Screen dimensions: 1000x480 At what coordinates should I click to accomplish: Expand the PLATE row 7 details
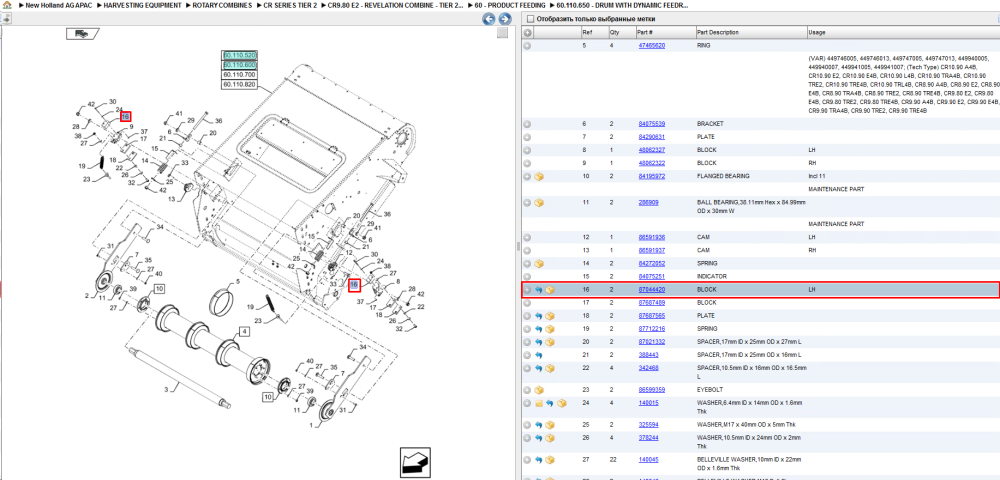tap(527, 137)
